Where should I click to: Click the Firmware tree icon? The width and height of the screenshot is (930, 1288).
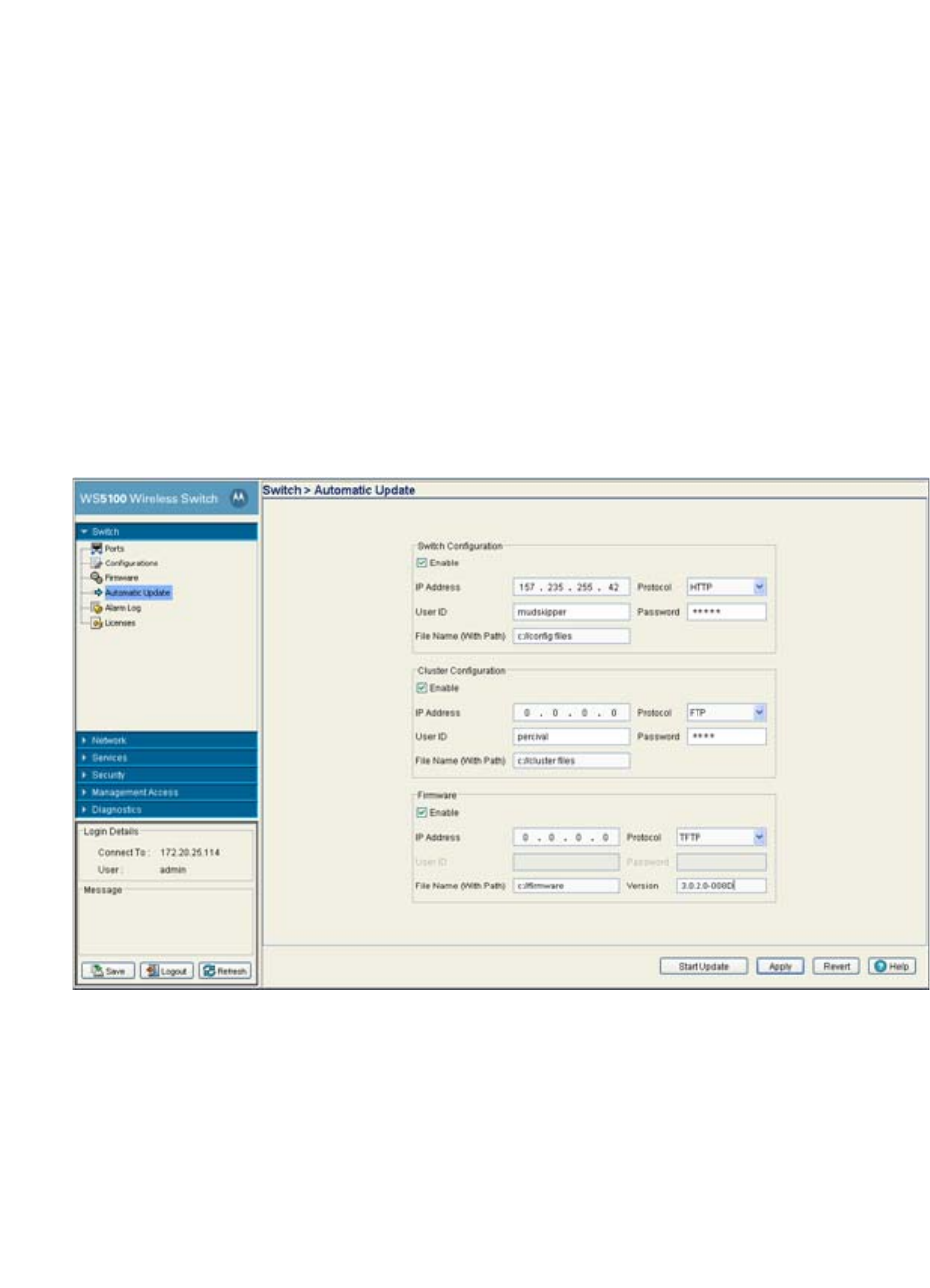click(97, 577)
